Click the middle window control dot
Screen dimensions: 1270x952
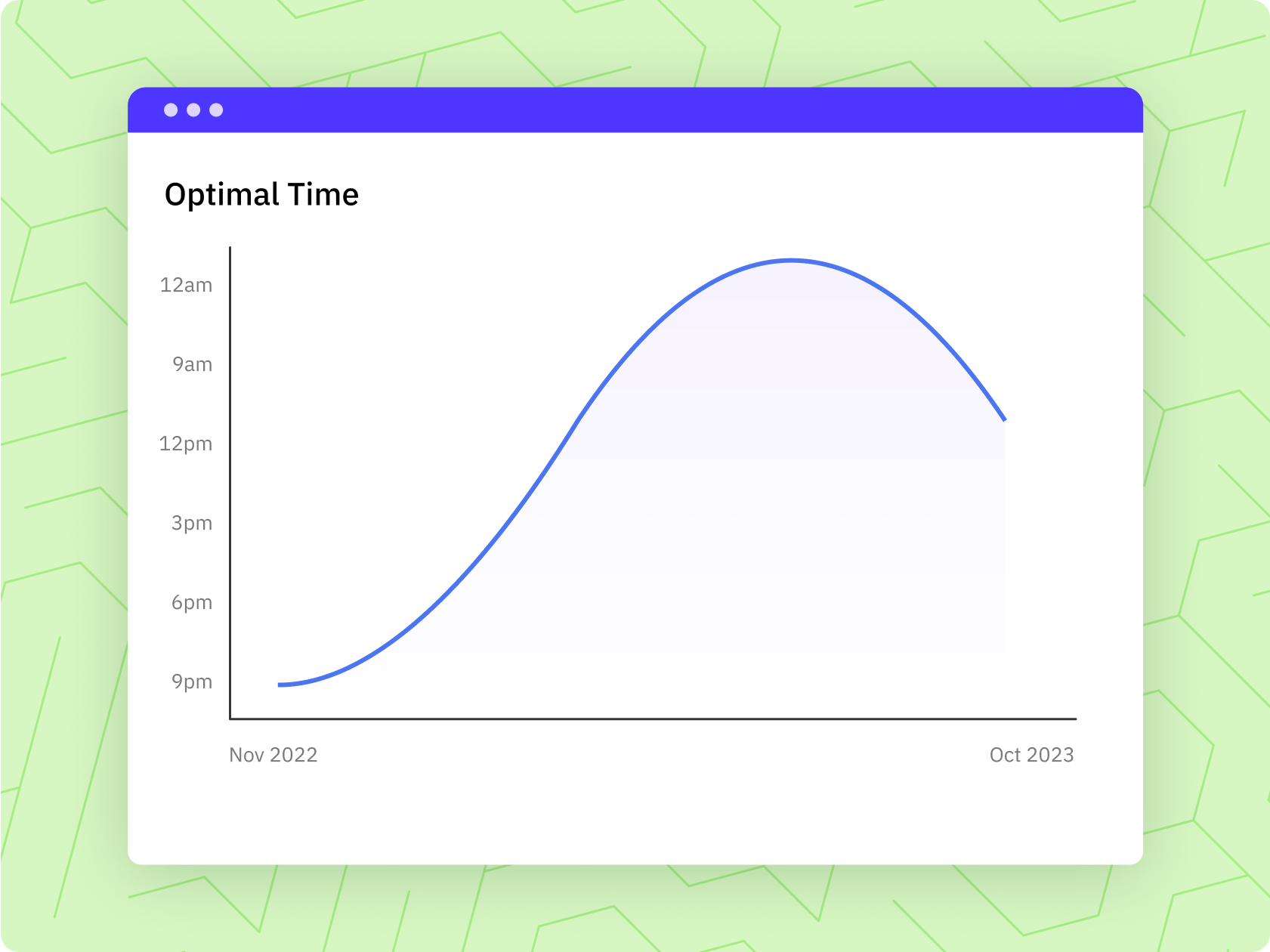193,110
